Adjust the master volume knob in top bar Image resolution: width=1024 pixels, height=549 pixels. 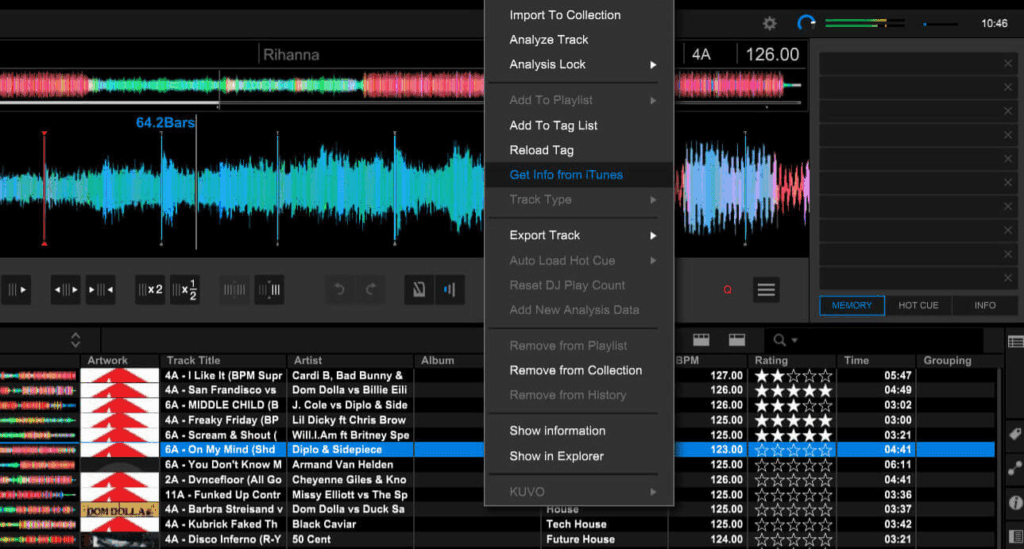[x=806, y=23]
